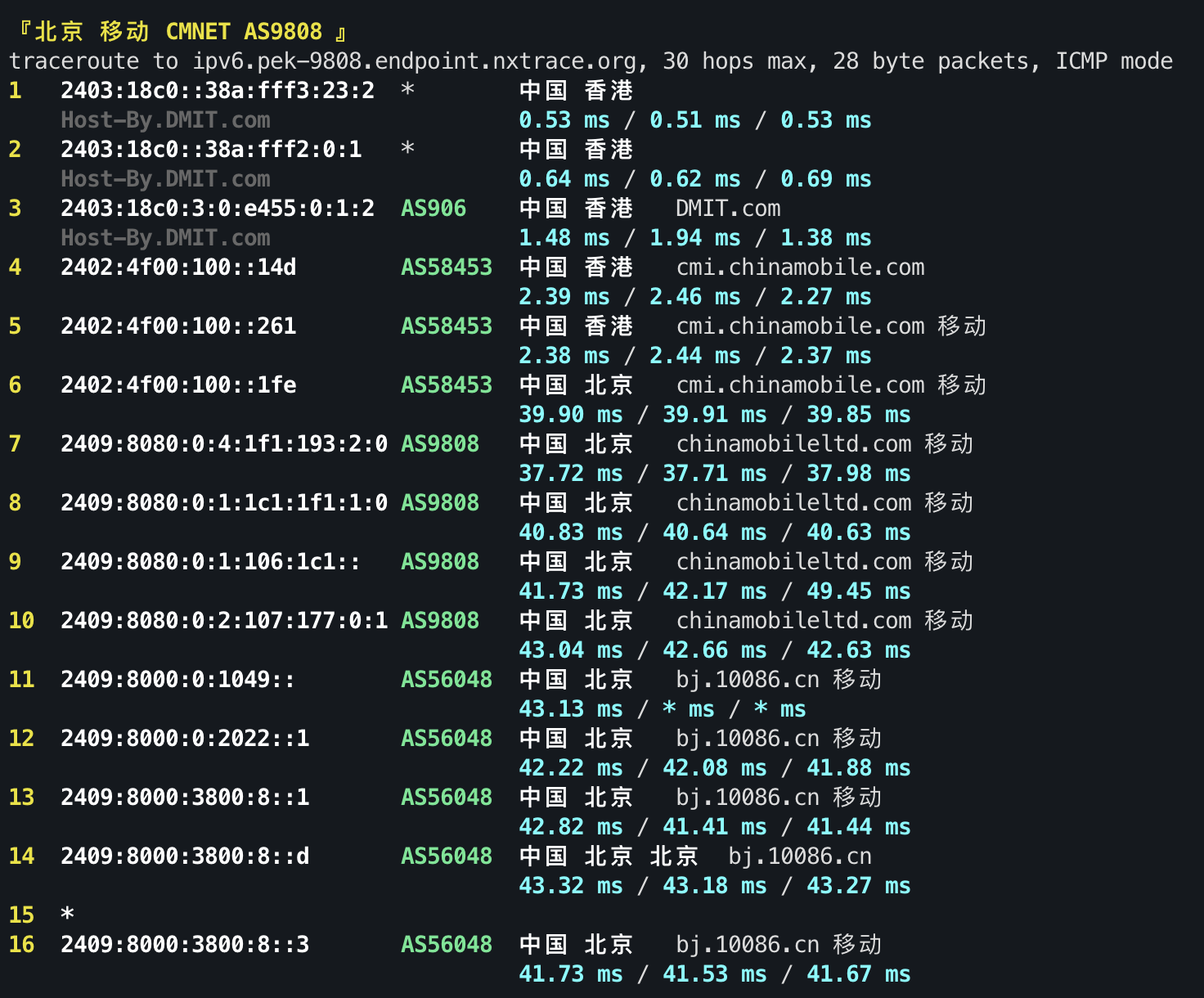Click hop 10 address 2409:8080:0:2:107:177:0:1

coord(224,620)
